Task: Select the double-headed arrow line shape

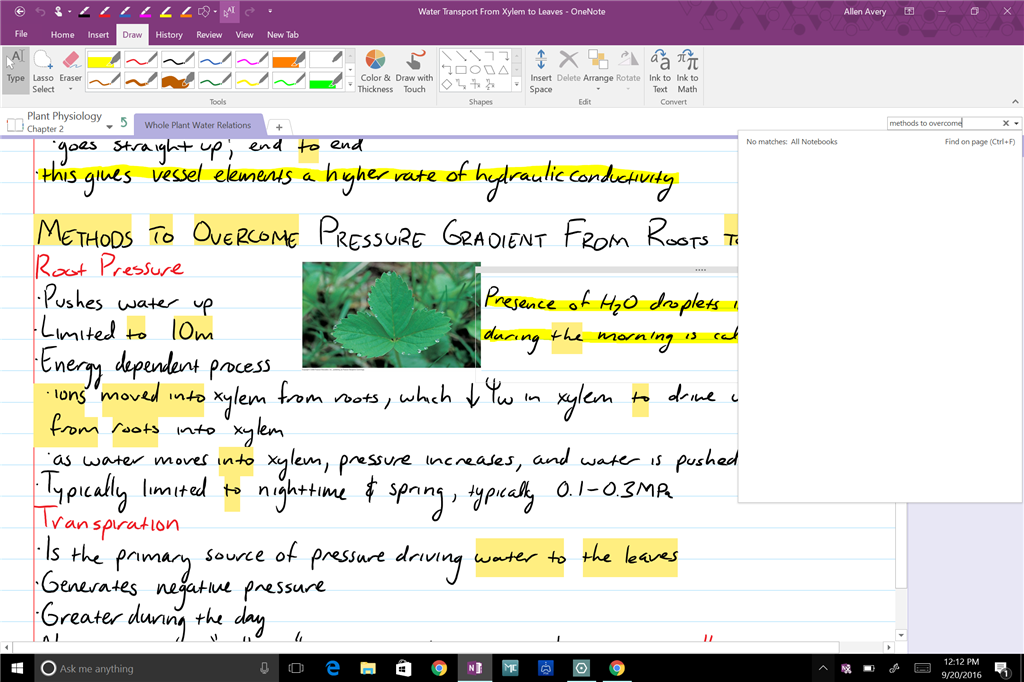Action: 475,56
